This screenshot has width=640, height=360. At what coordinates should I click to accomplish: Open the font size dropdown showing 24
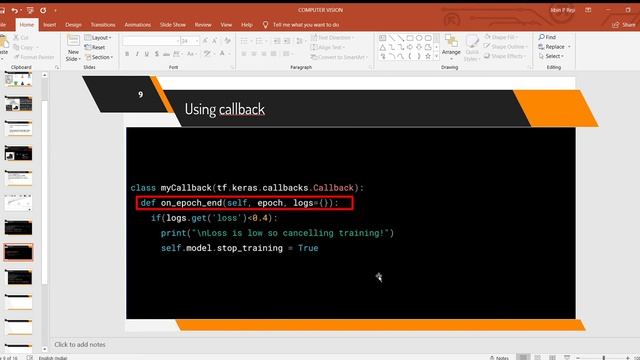pos(190,41)
